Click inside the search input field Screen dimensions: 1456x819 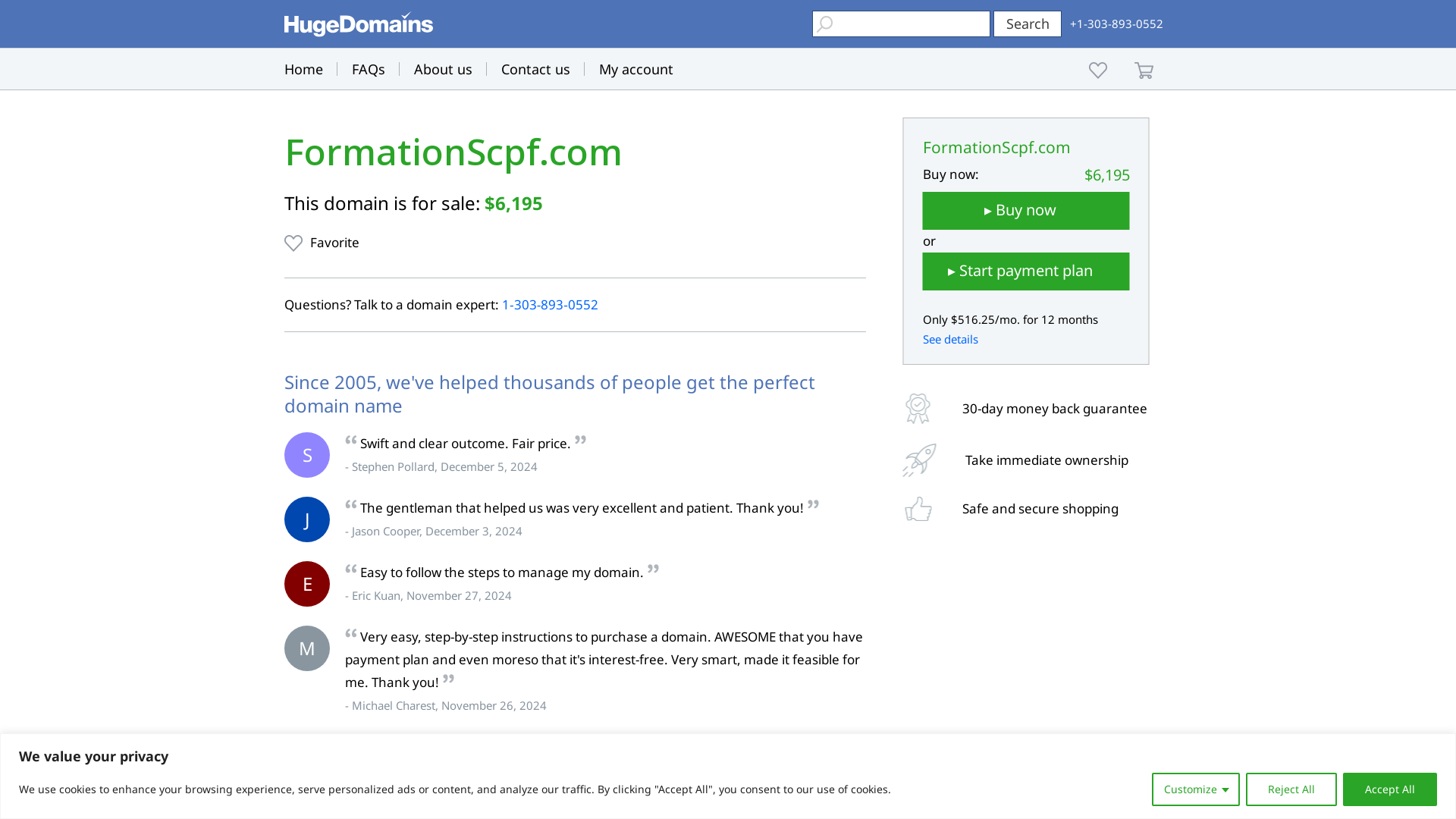910,24
